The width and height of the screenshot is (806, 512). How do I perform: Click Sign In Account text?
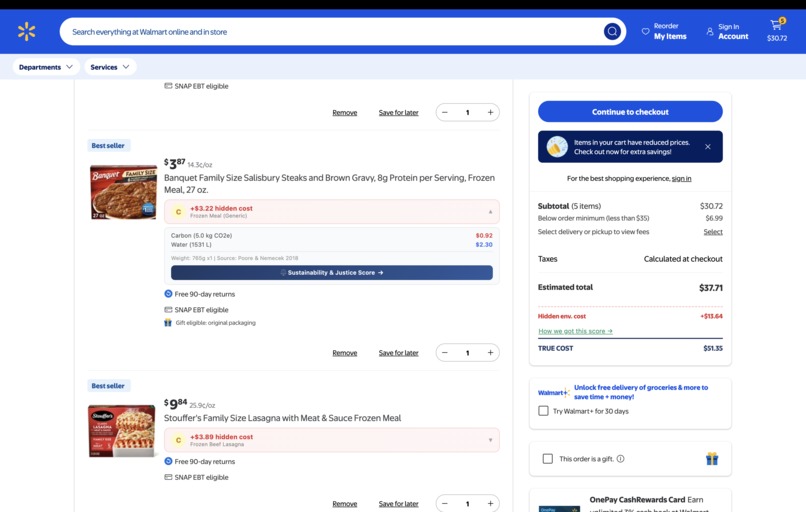pos(733,31)
